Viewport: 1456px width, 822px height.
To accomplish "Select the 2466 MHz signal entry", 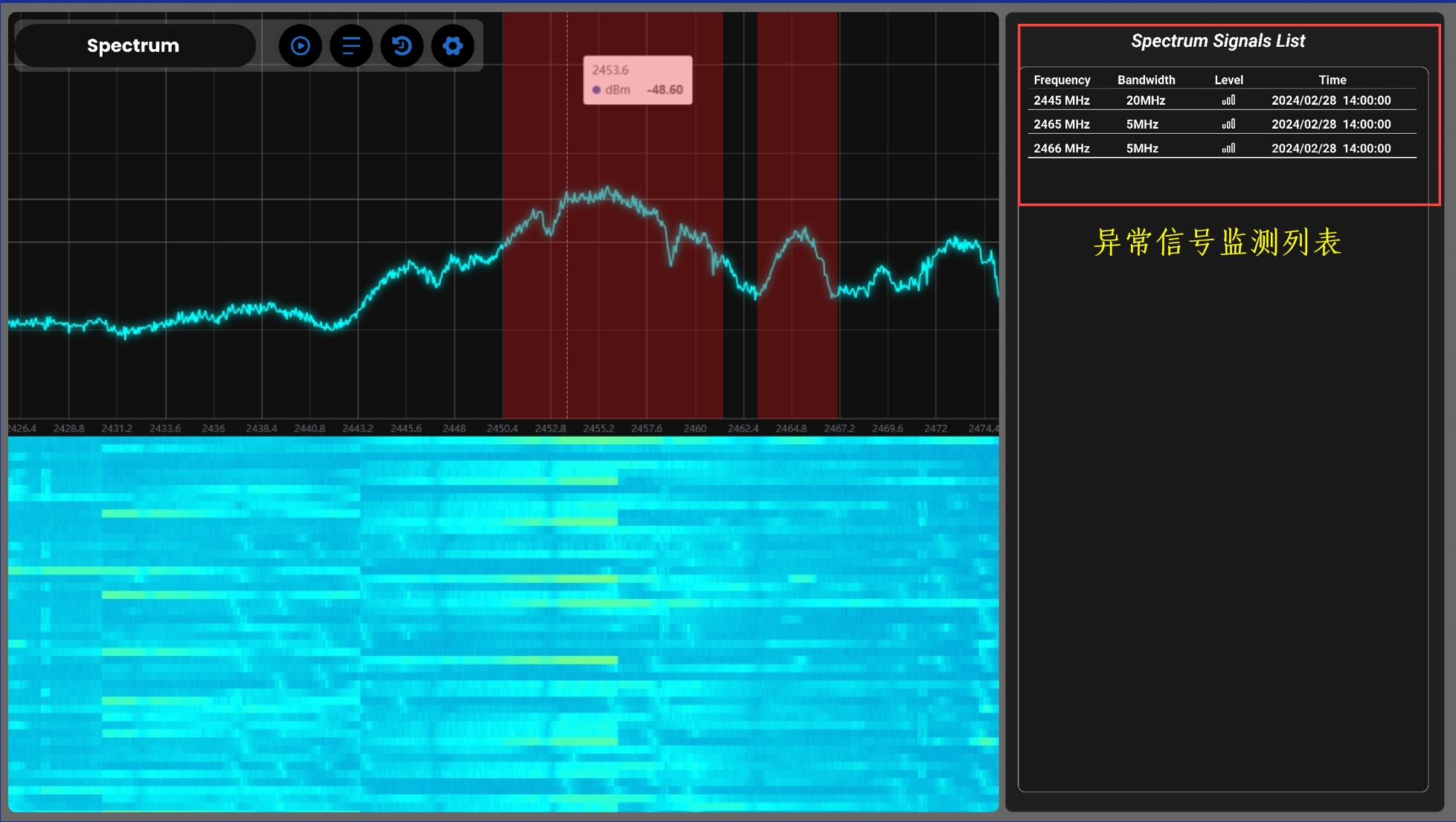I will 1062,148.
